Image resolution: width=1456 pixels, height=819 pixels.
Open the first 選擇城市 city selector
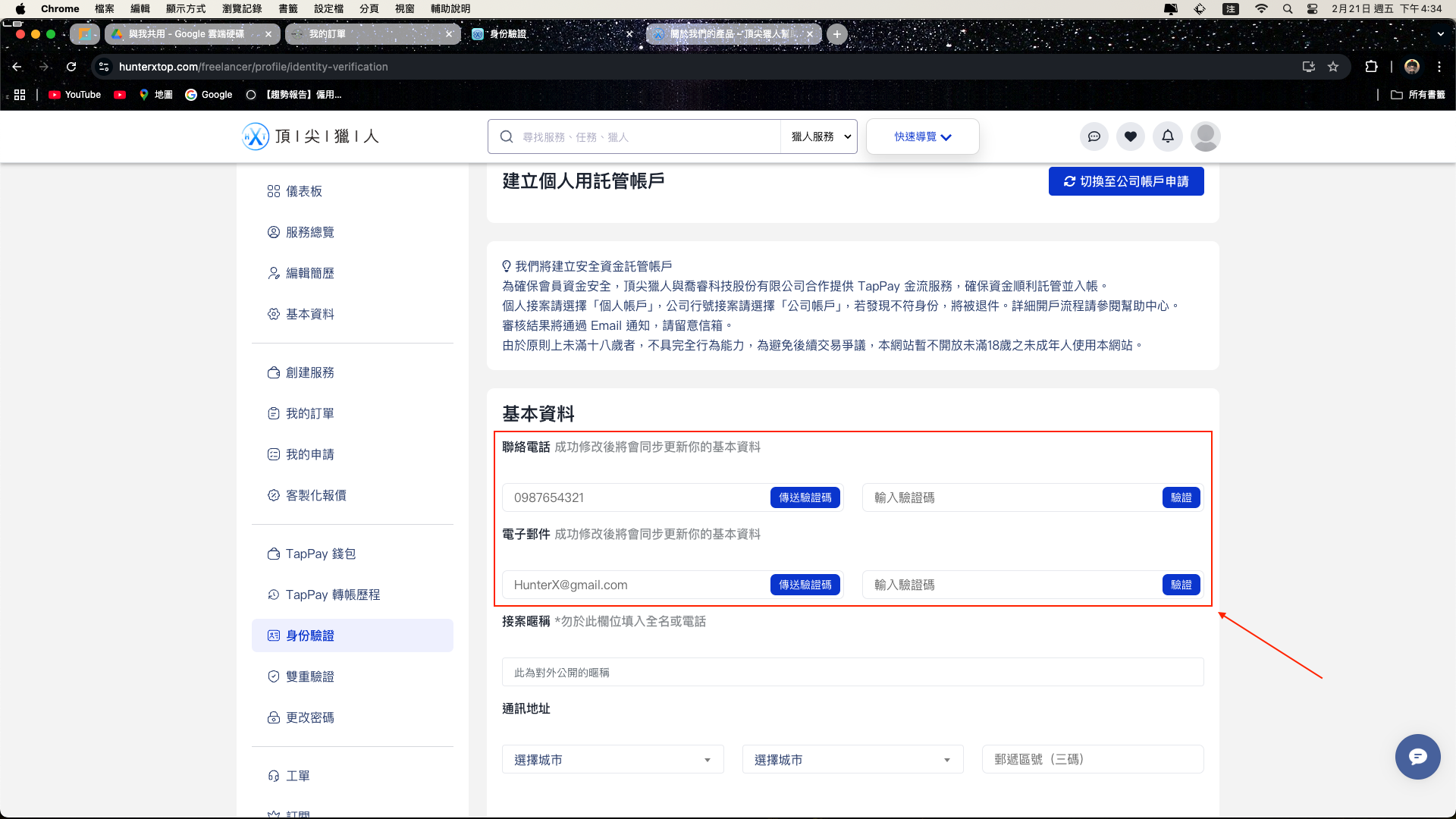[x=612, y=759]
